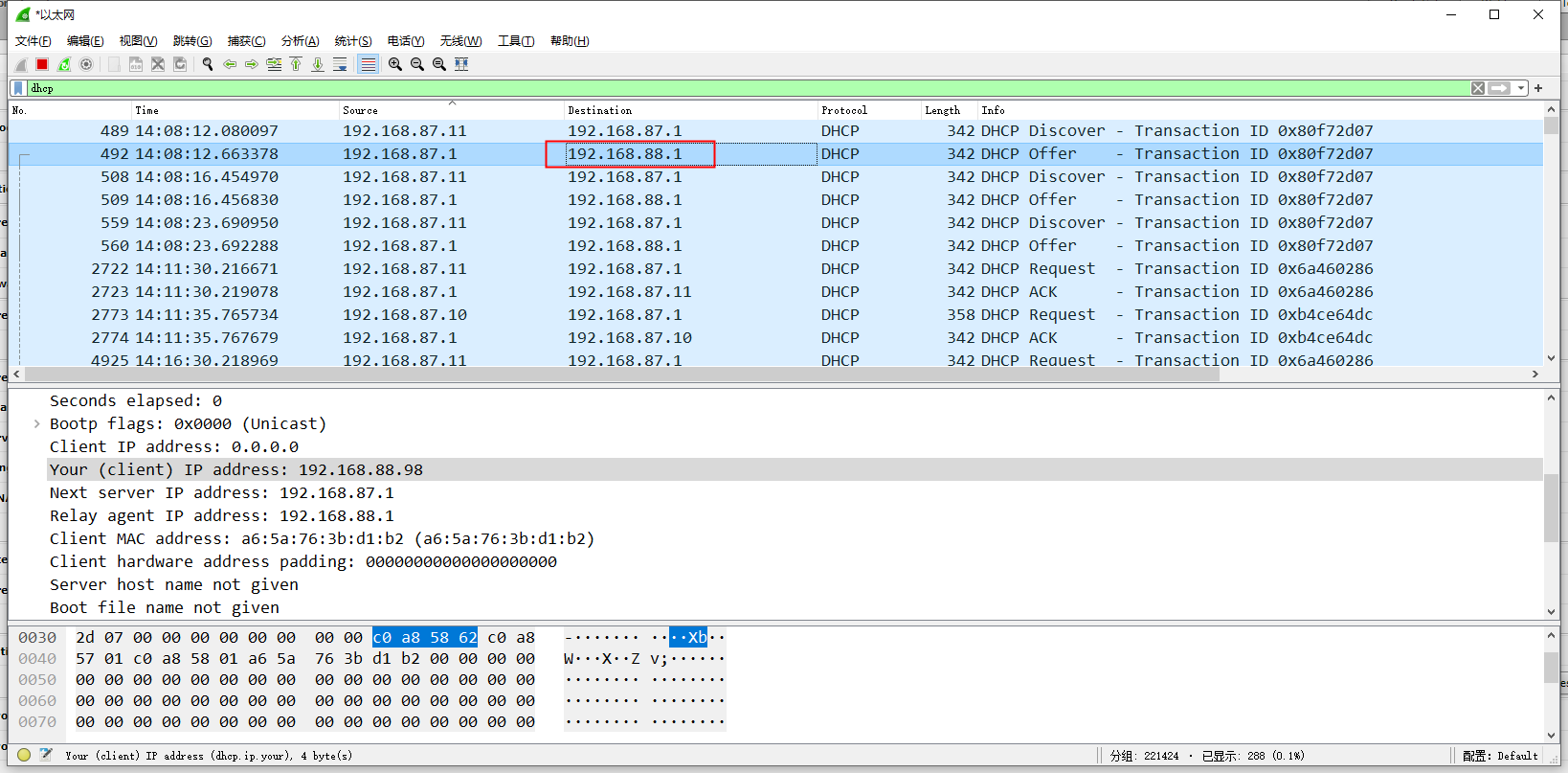Open the 捕获(C) menu
1568x773 pixels.
pyautogui.click(x=246, y=41)
